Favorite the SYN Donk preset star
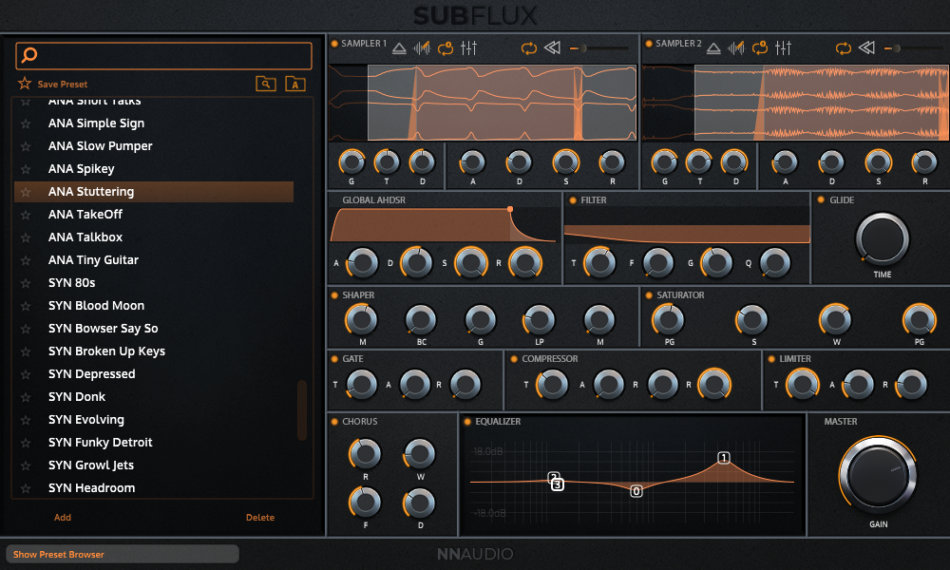 pyautogui.click(x=25, y=397)
